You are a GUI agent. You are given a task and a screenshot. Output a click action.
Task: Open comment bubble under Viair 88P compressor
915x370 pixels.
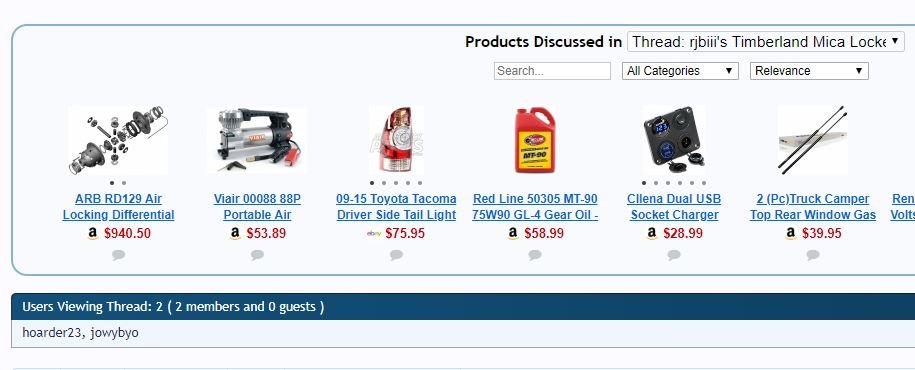[257, 255]
